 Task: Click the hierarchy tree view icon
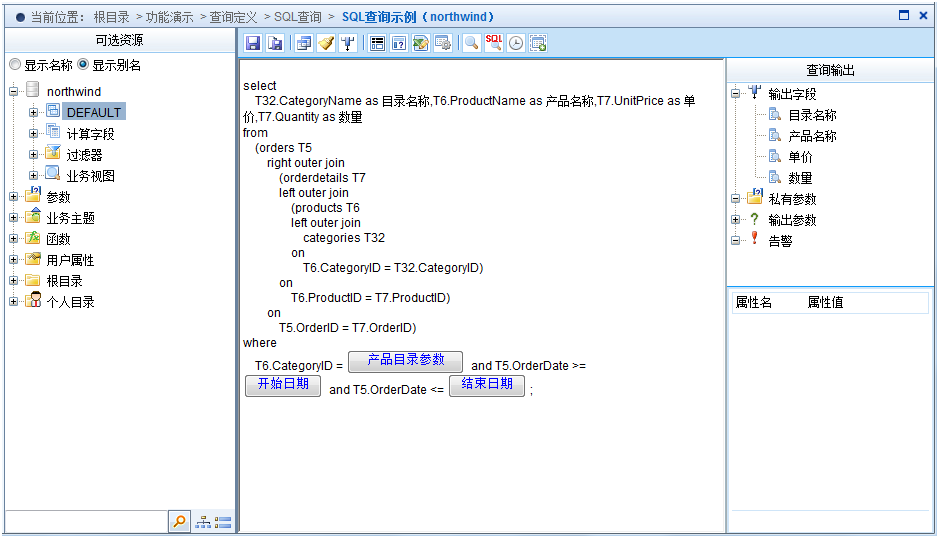204,522
